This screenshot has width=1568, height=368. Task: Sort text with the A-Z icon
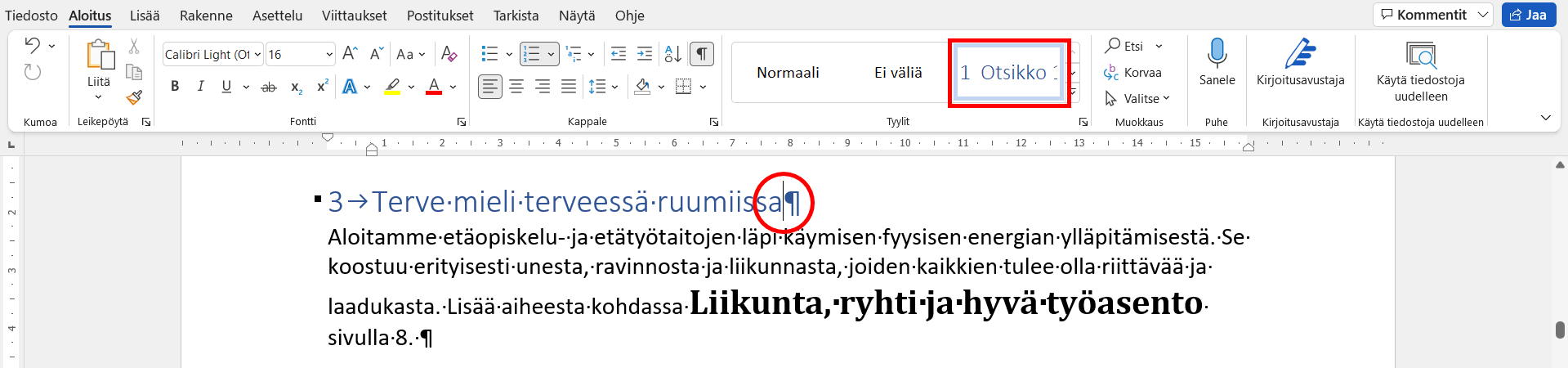[672, 54]
